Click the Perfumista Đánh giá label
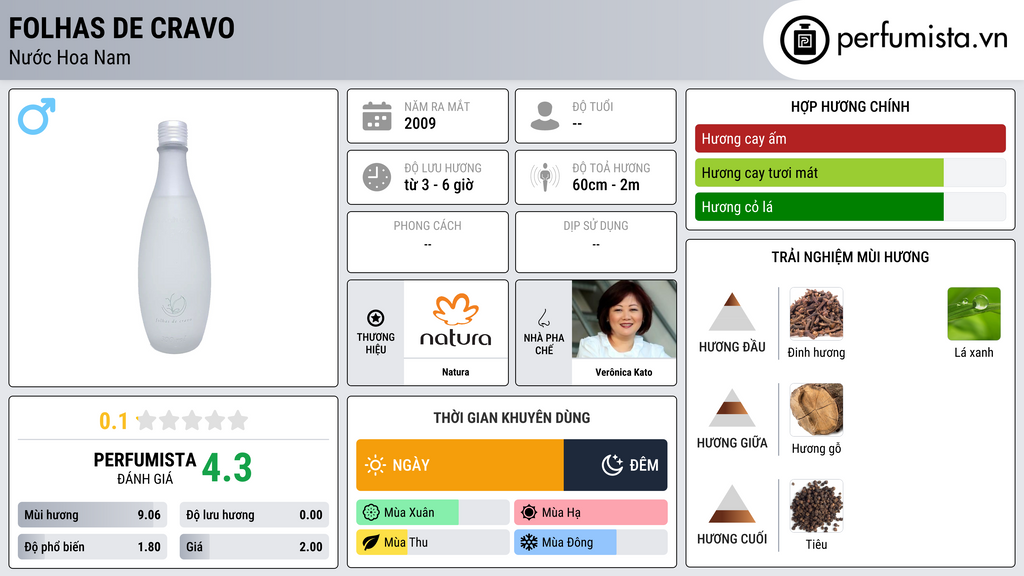 145,468
